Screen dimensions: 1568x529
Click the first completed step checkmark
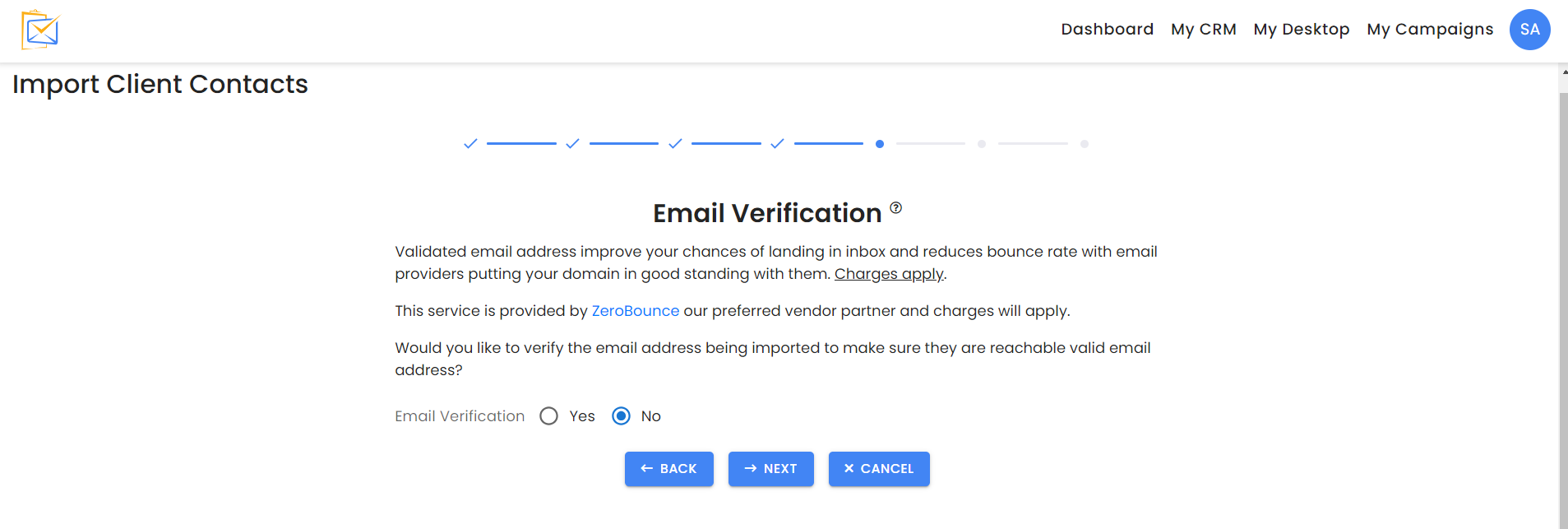click(470, 144)
